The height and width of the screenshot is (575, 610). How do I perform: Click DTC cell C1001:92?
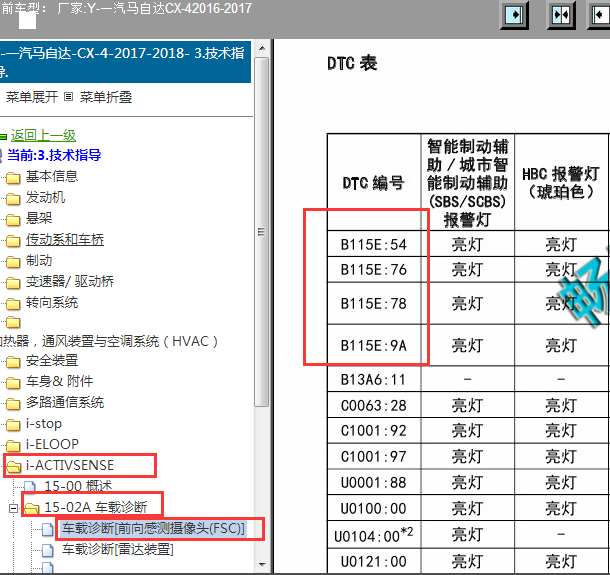pyautogui.click(x=374, y=431)
